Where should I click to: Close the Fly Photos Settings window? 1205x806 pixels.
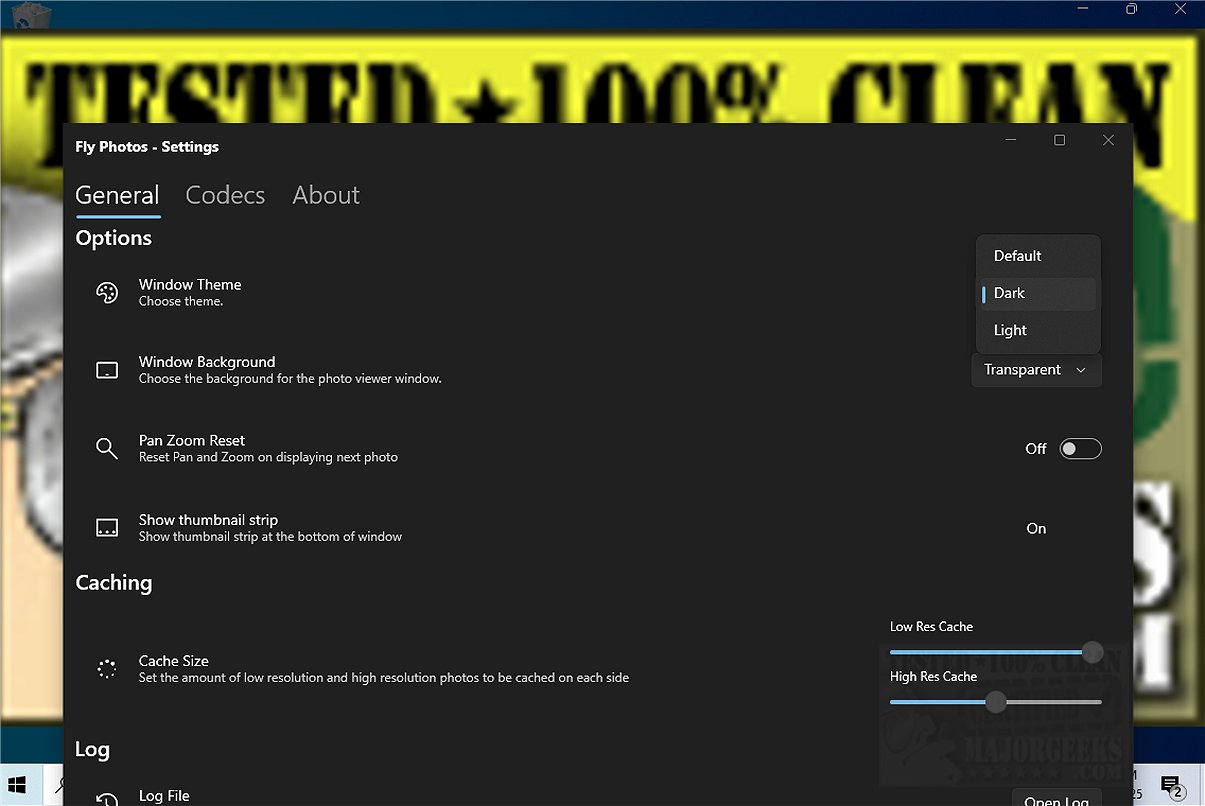pyautogui.click(x=1108, y=140)
